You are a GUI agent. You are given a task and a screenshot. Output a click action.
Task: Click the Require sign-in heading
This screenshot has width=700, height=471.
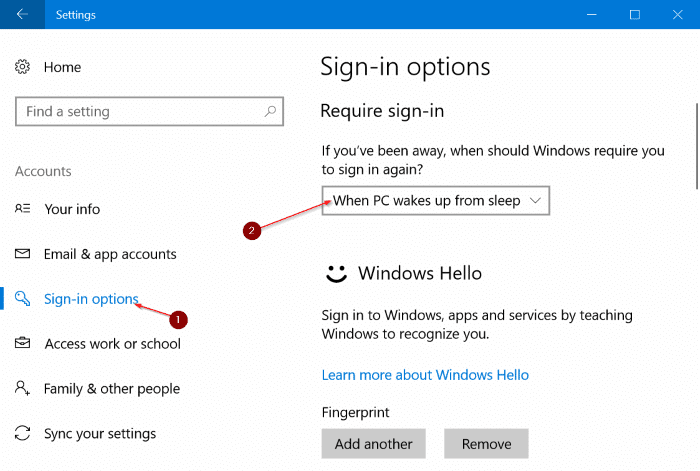(x=382, y=111)
